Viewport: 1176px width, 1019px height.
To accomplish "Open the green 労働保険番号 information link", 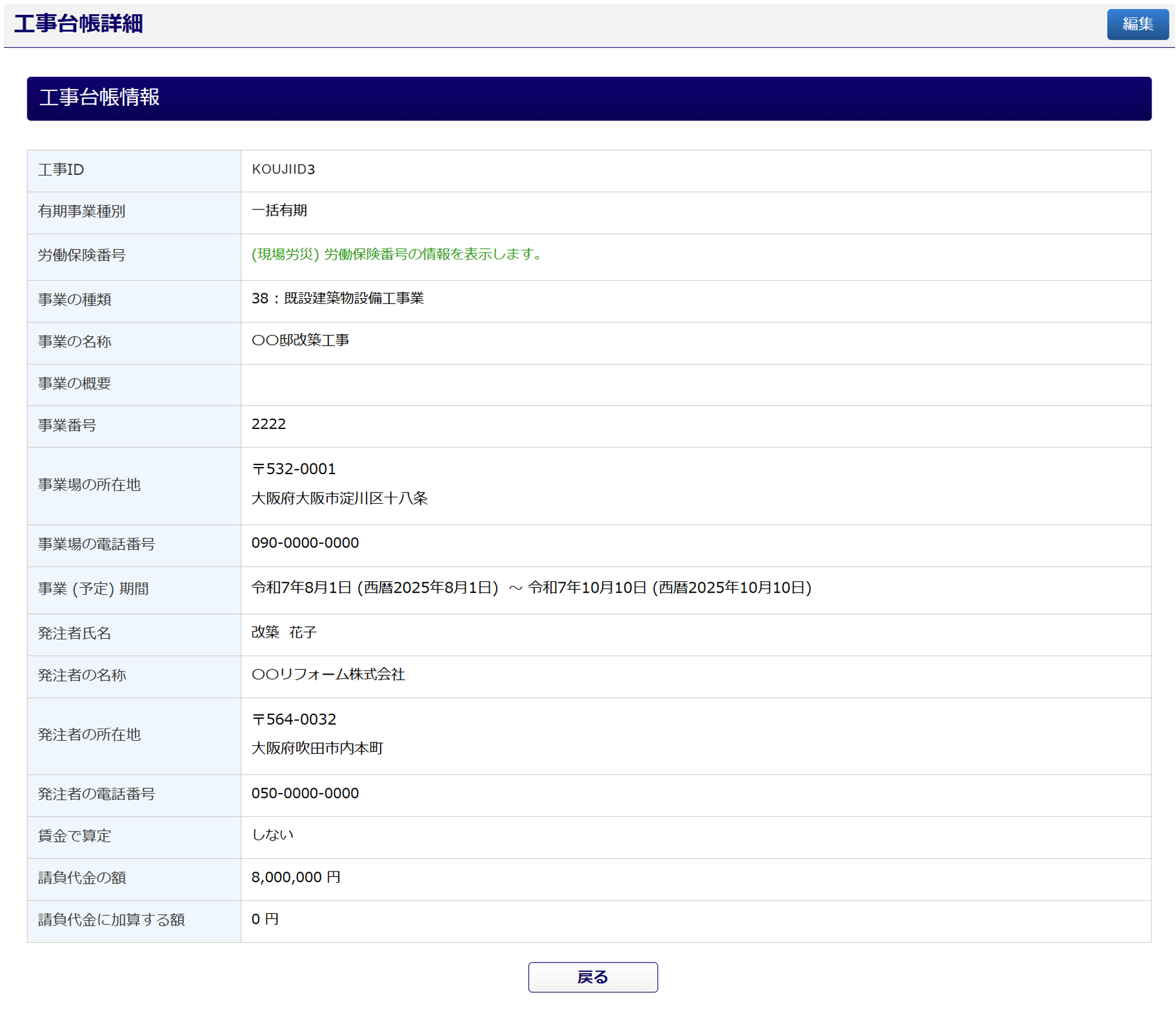I will click(396, 255).
